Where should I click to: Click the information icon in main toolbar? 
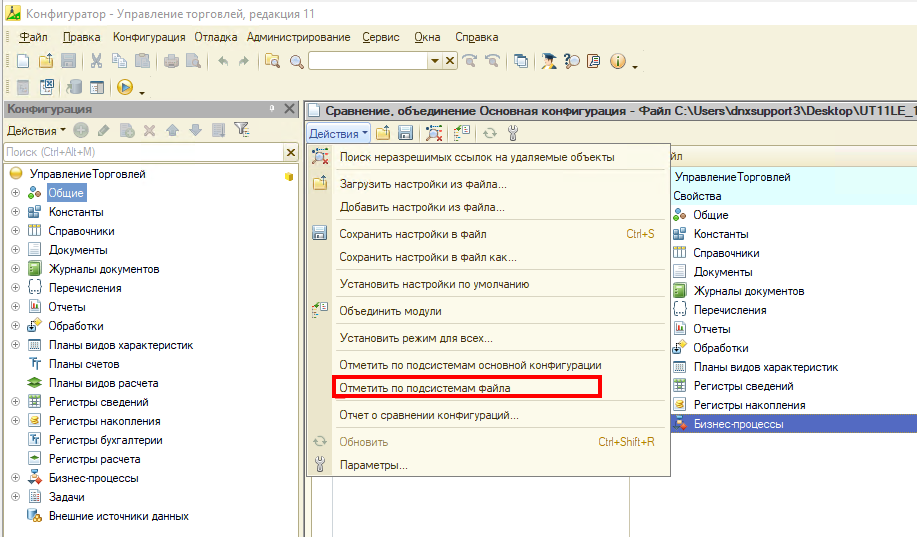click(617, 61)
